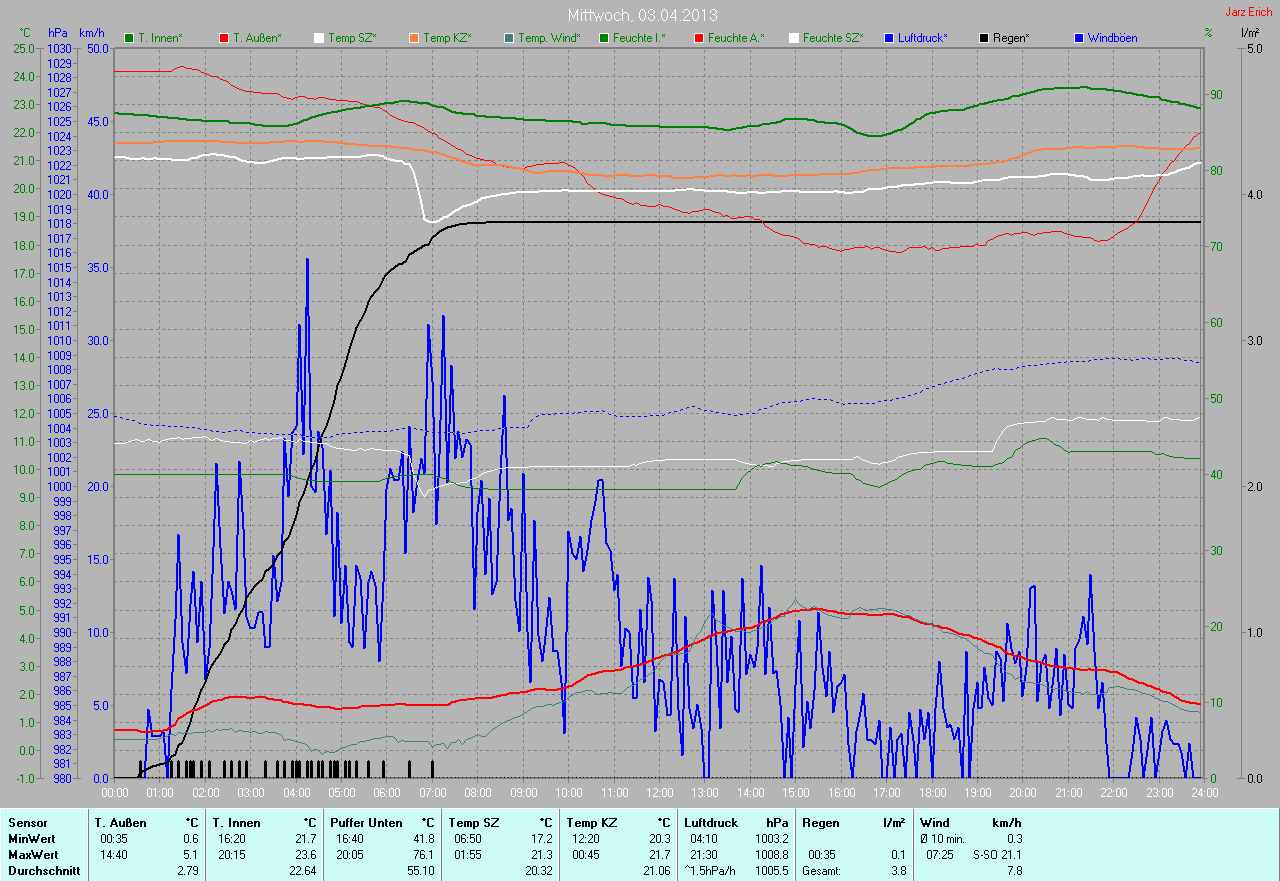Click the hPa axis unit label
1280x881 pixels.
(57, 33)
